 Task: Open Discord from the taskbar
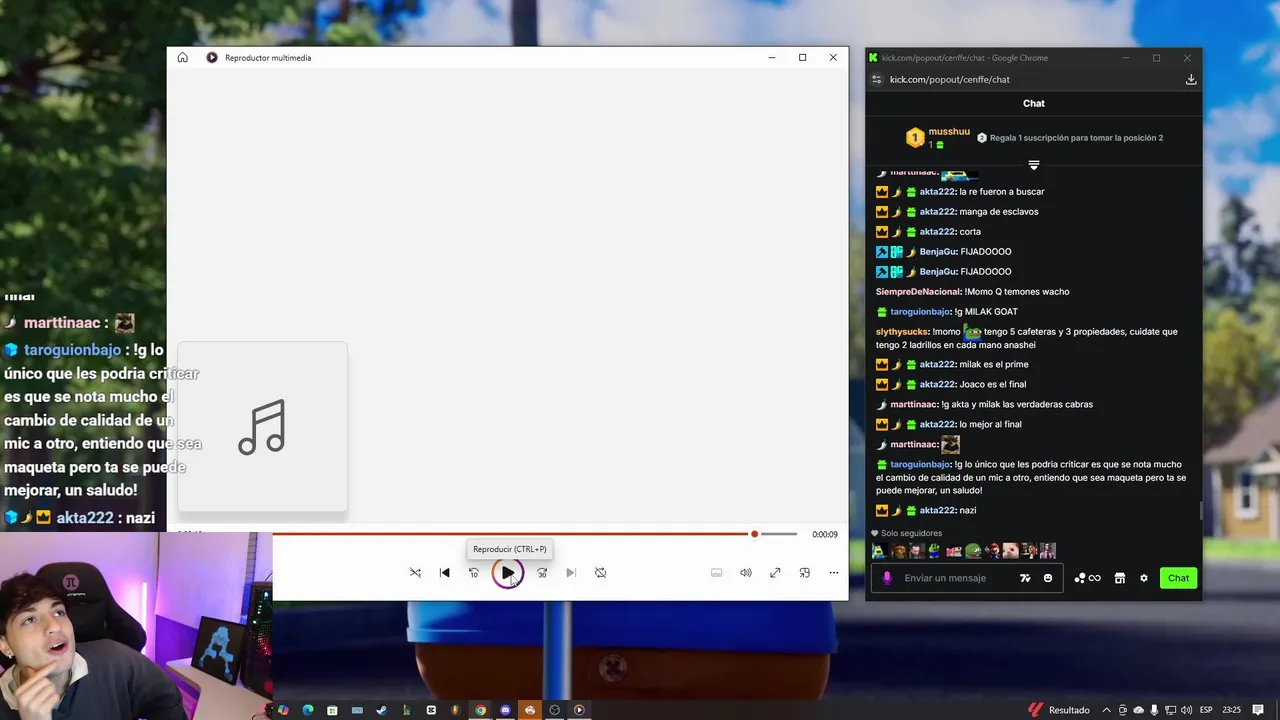point(505,710)
